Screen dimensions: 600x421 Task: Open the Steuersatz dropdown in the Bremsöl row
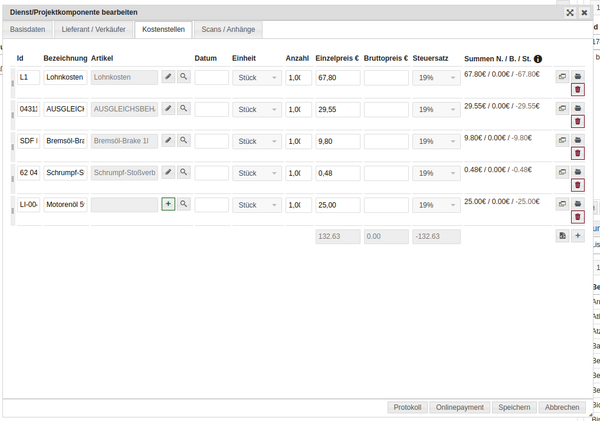[x=436, y=141]
